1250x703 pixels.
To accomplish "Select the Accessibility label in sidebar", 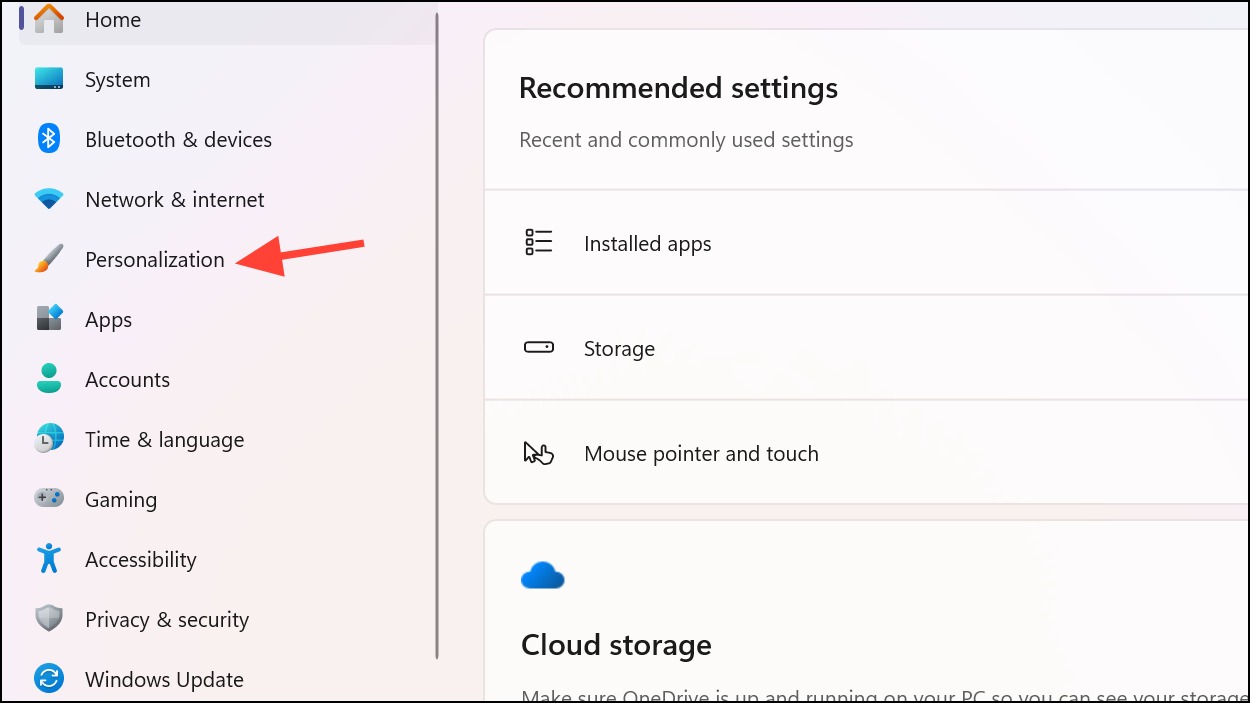I will (141, 559).
